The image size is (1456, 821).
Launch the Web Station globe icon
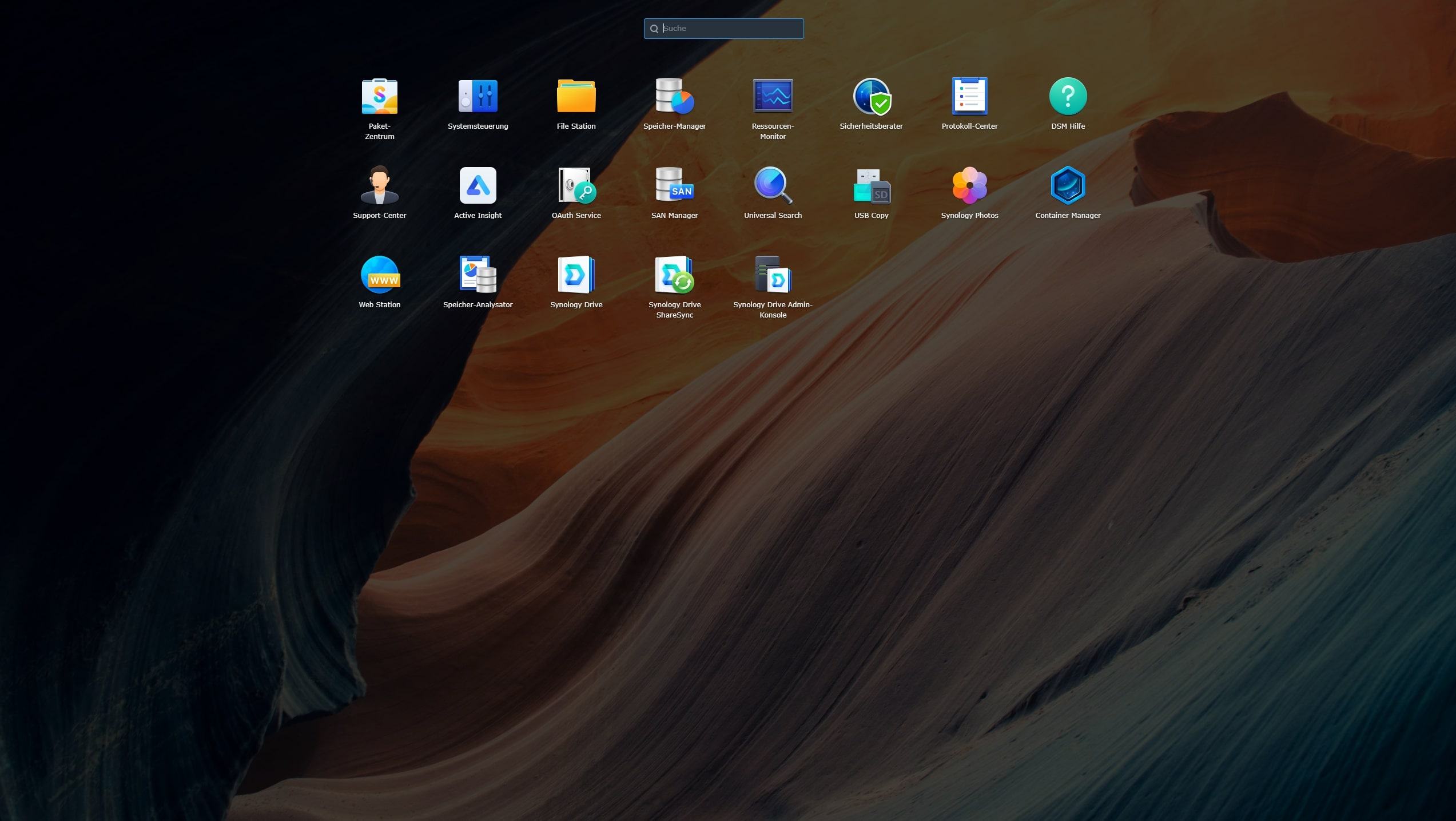[x=380, y=275]
